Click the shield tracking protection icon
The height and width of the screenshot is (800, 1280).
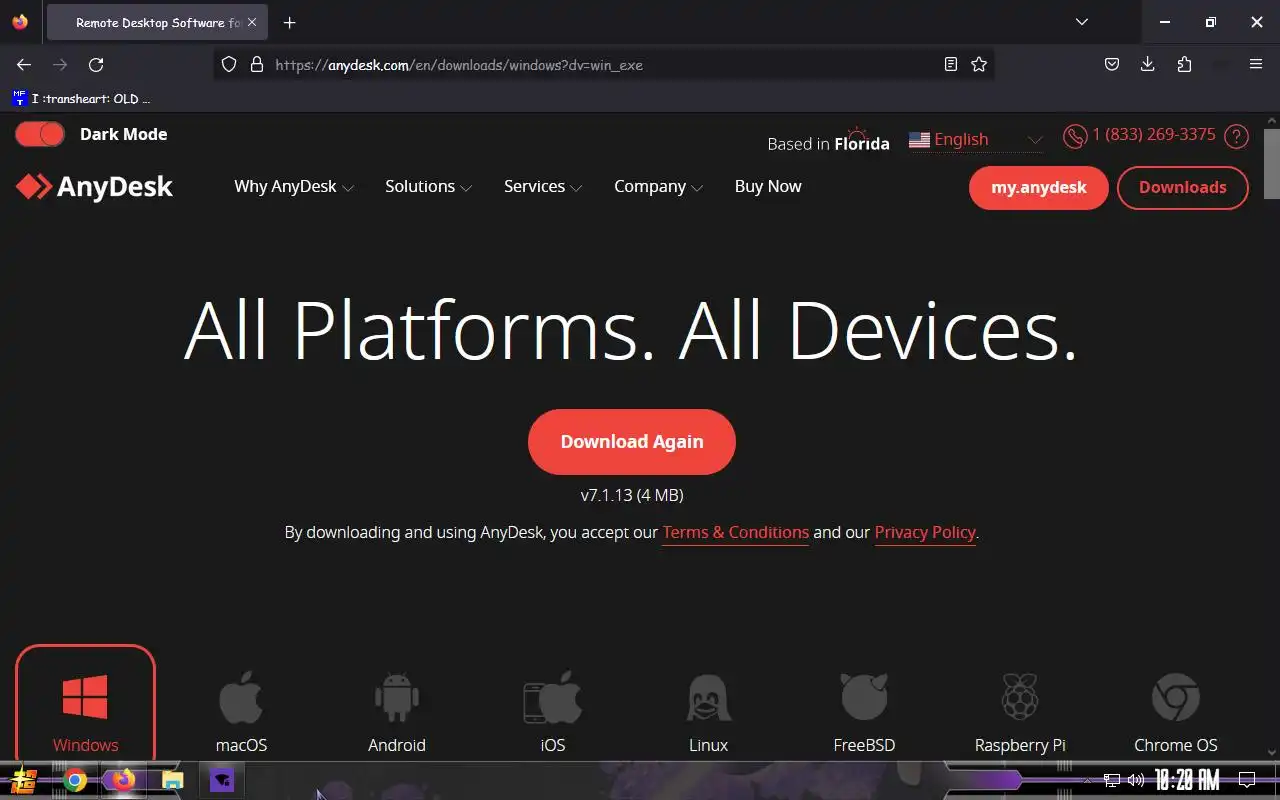tap(229, 64)
